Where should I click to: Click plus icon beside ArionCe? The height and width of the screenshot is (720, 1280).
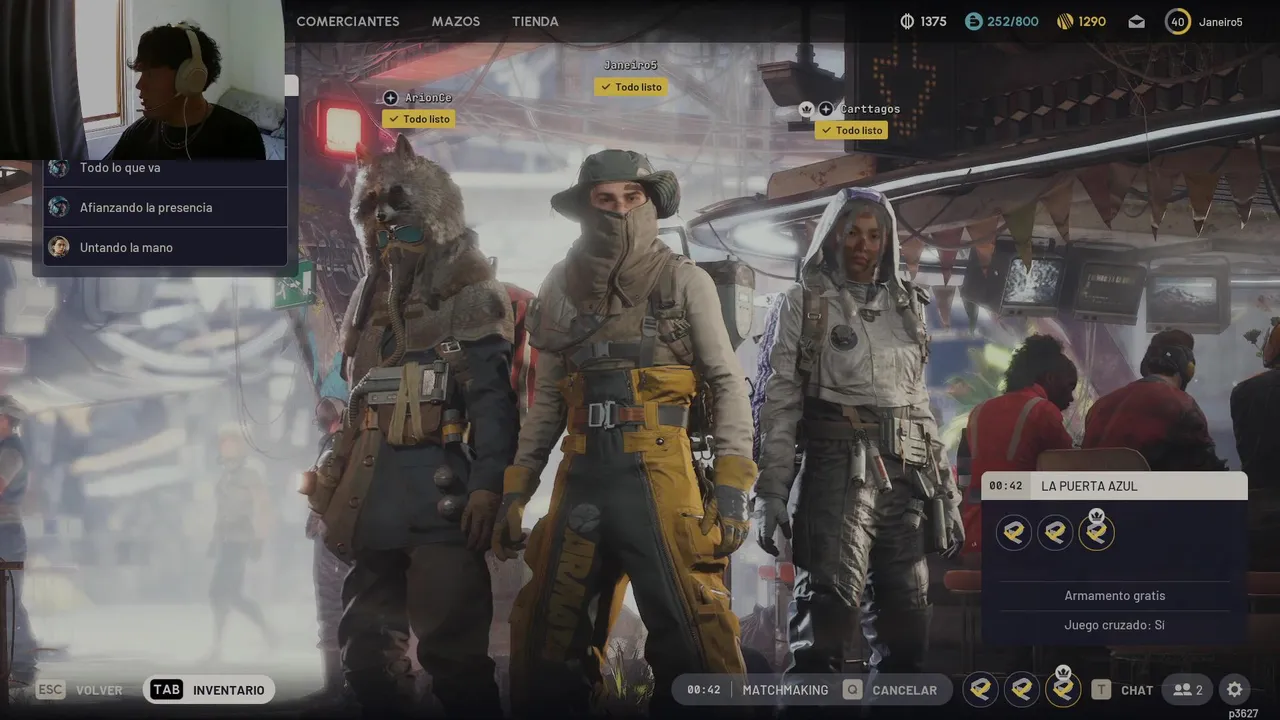[390, 97]
